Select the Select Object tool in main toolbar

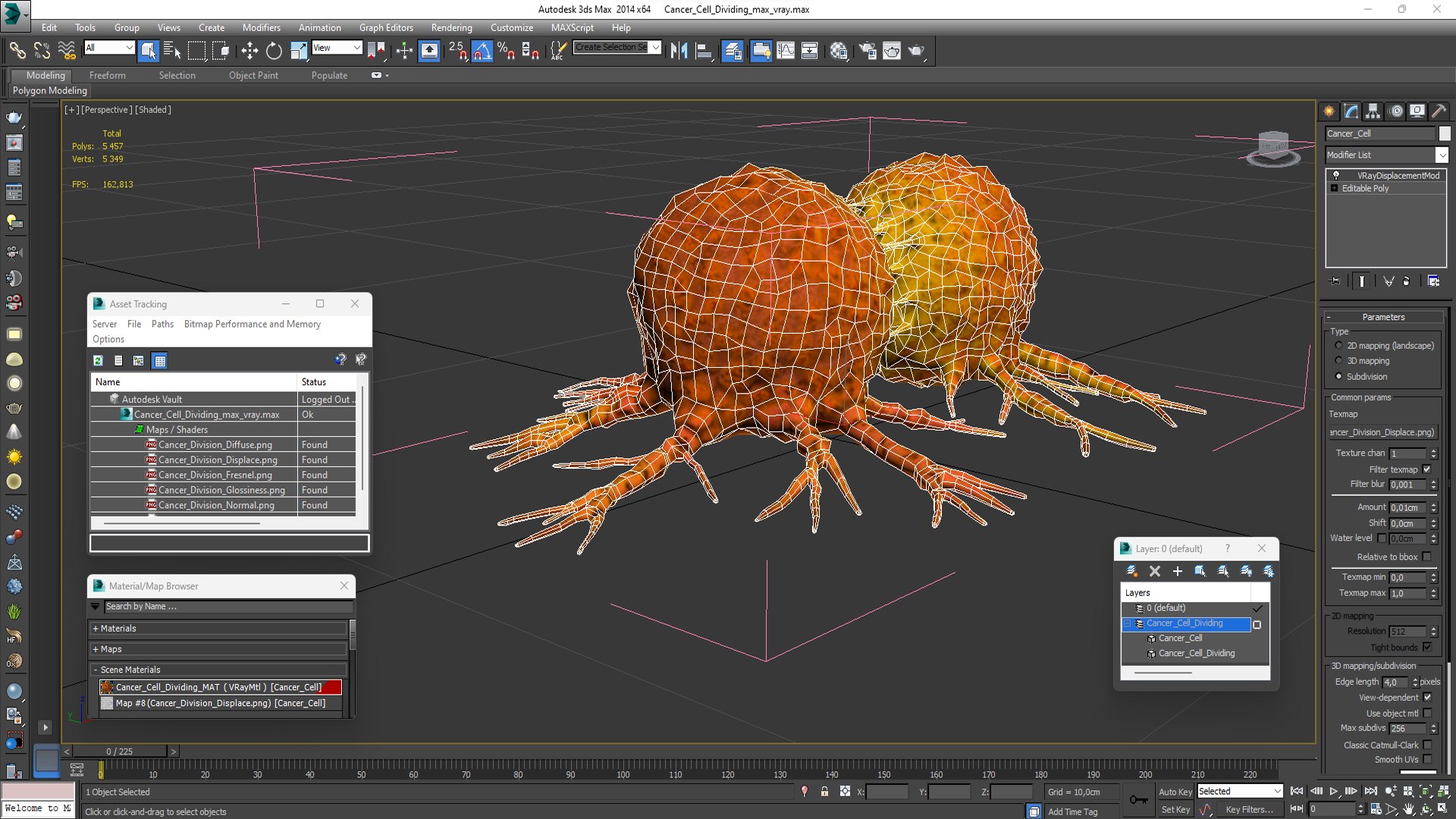point(149,51)
